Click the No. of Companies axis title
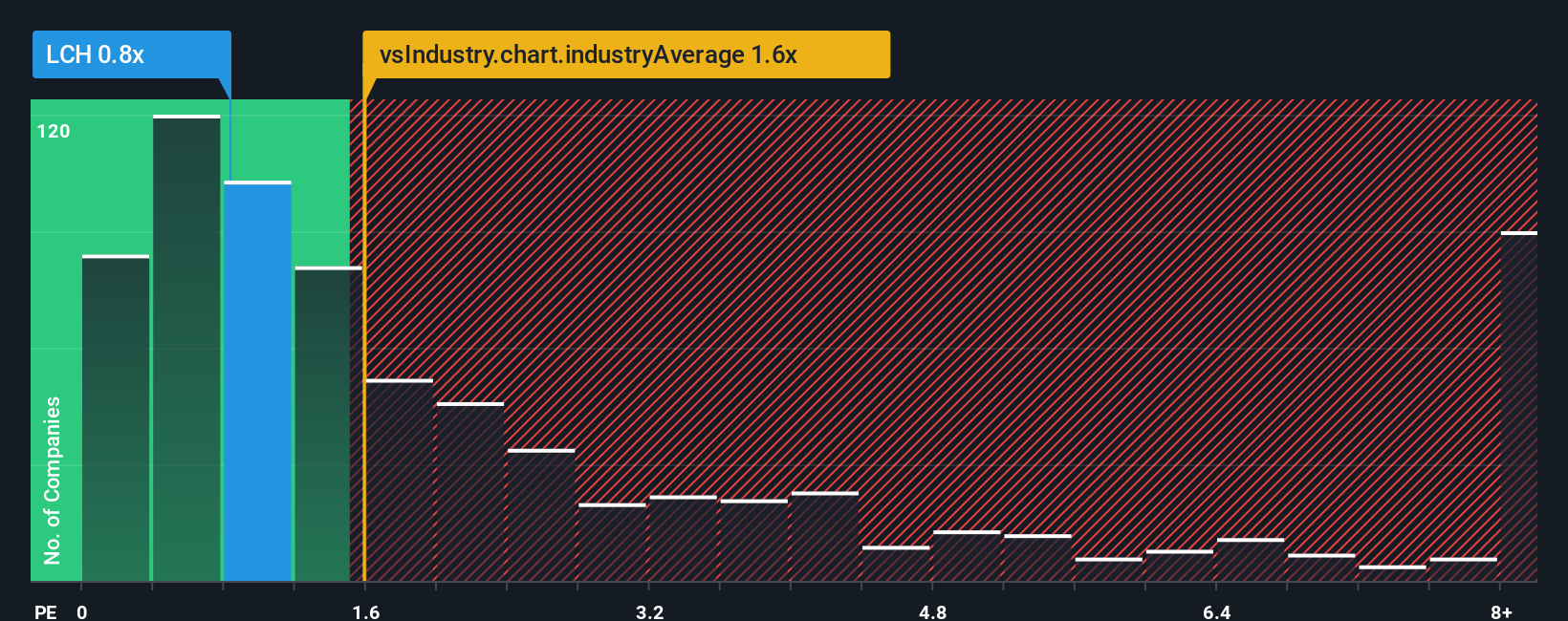Image resolution: width=1568 pixels, height=621 pixels. coord(52,480)
